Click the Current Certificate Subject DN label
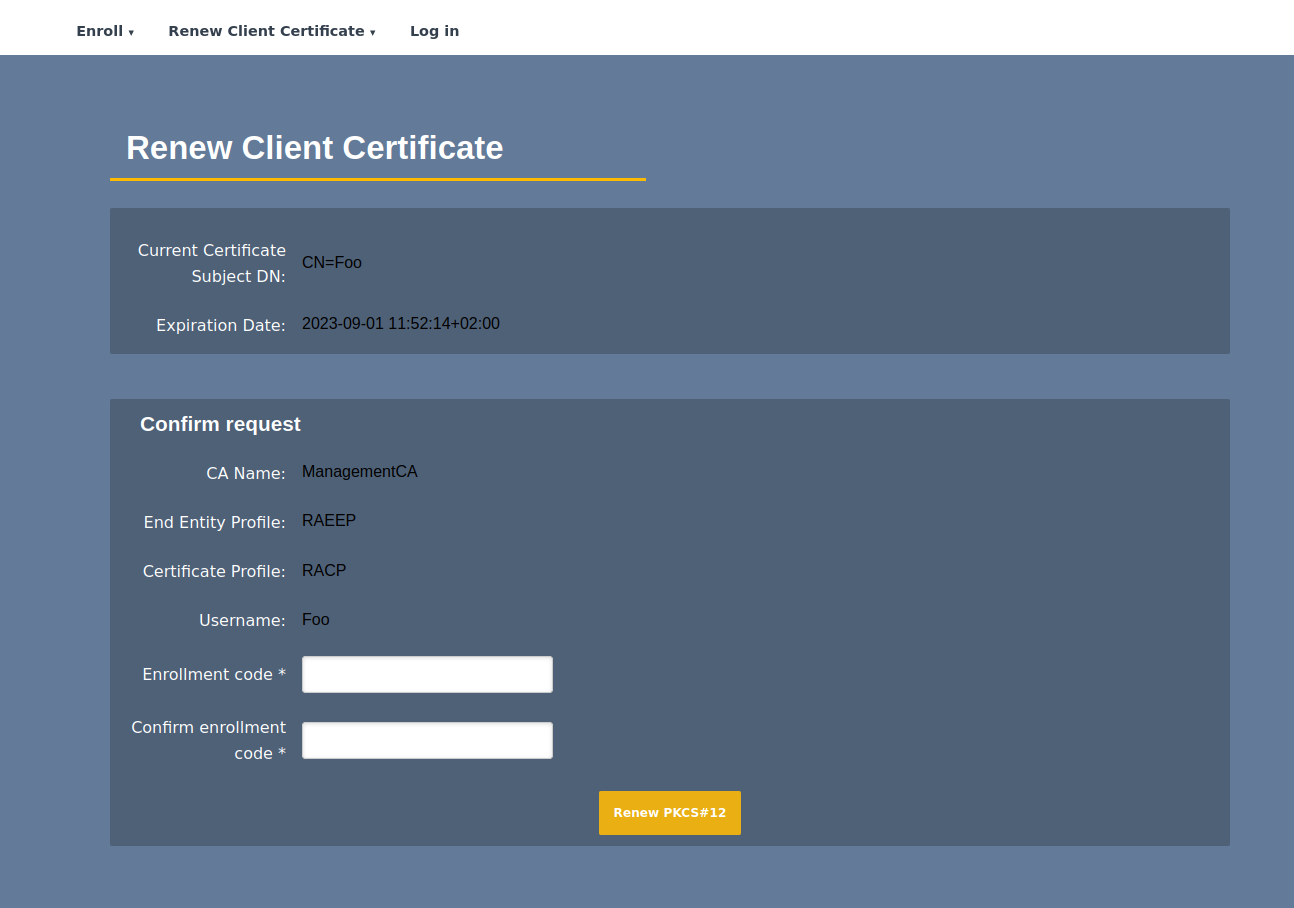 click(x=212, y=263)
